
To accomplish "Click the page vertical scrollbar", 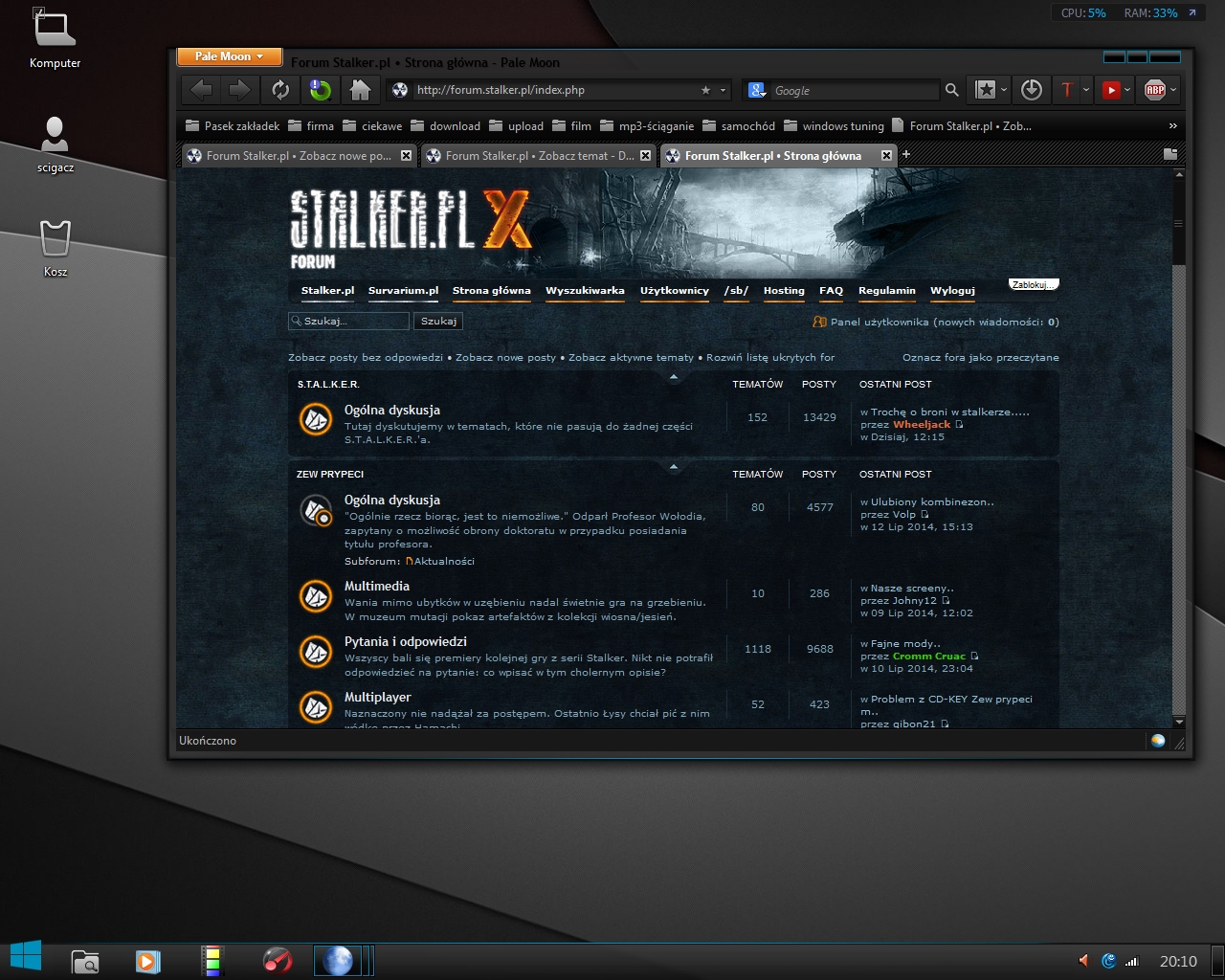I will click(1179, 448).
